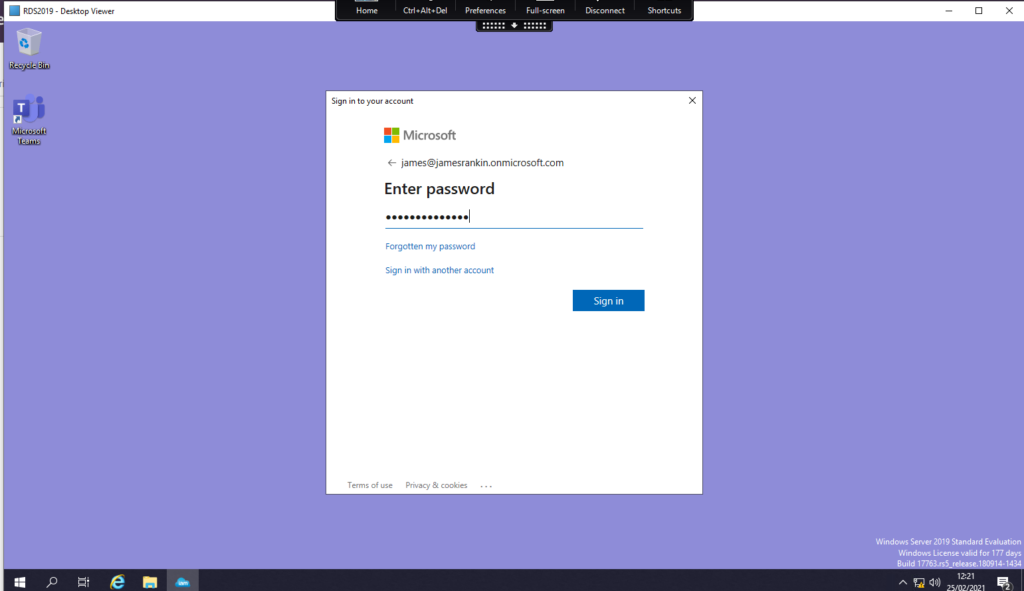
Task: Open Task View on the taskbar
Action: tap(84, 581)
